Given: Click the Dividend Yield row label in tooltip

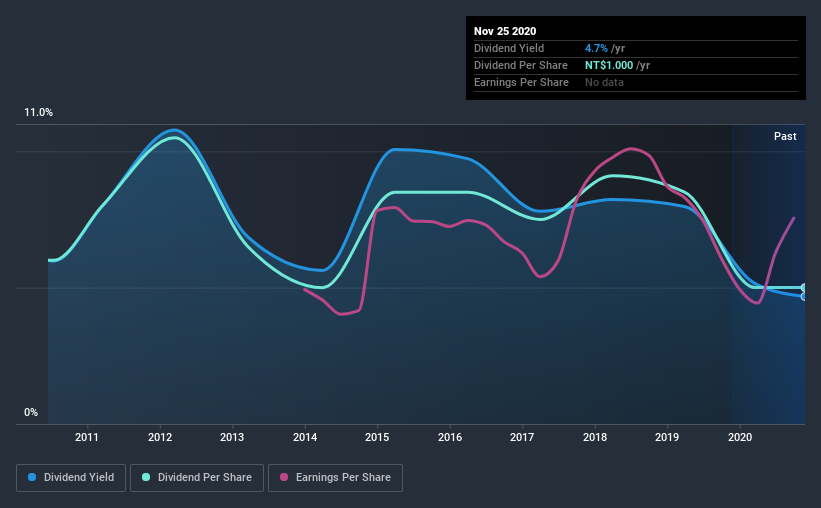Looking at the screenshot, I should 509,48.
